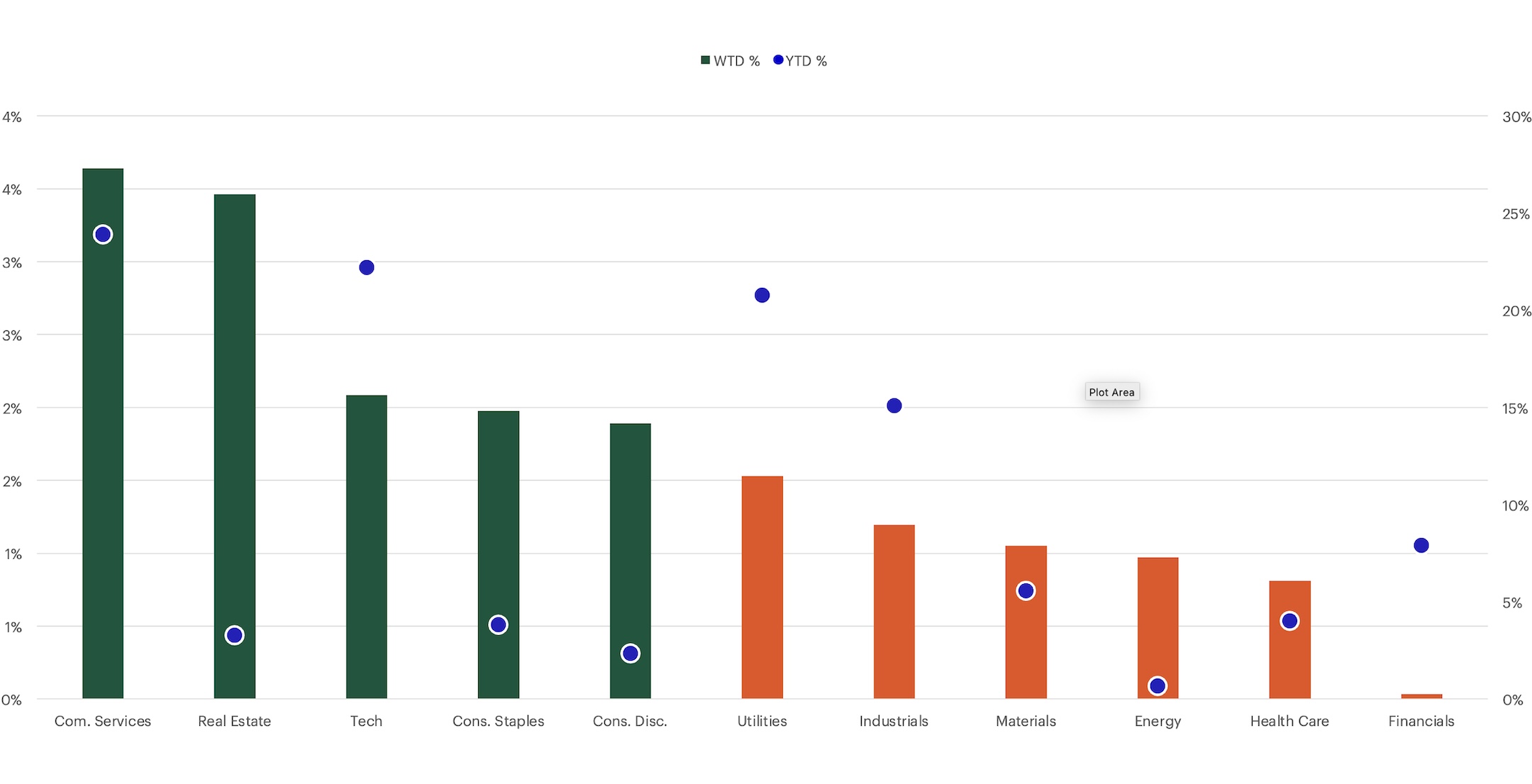Click the Tech YTD blue dot
Viewport: 1532px width, 784px height.
pyautogui.click(x=367, y=267)
